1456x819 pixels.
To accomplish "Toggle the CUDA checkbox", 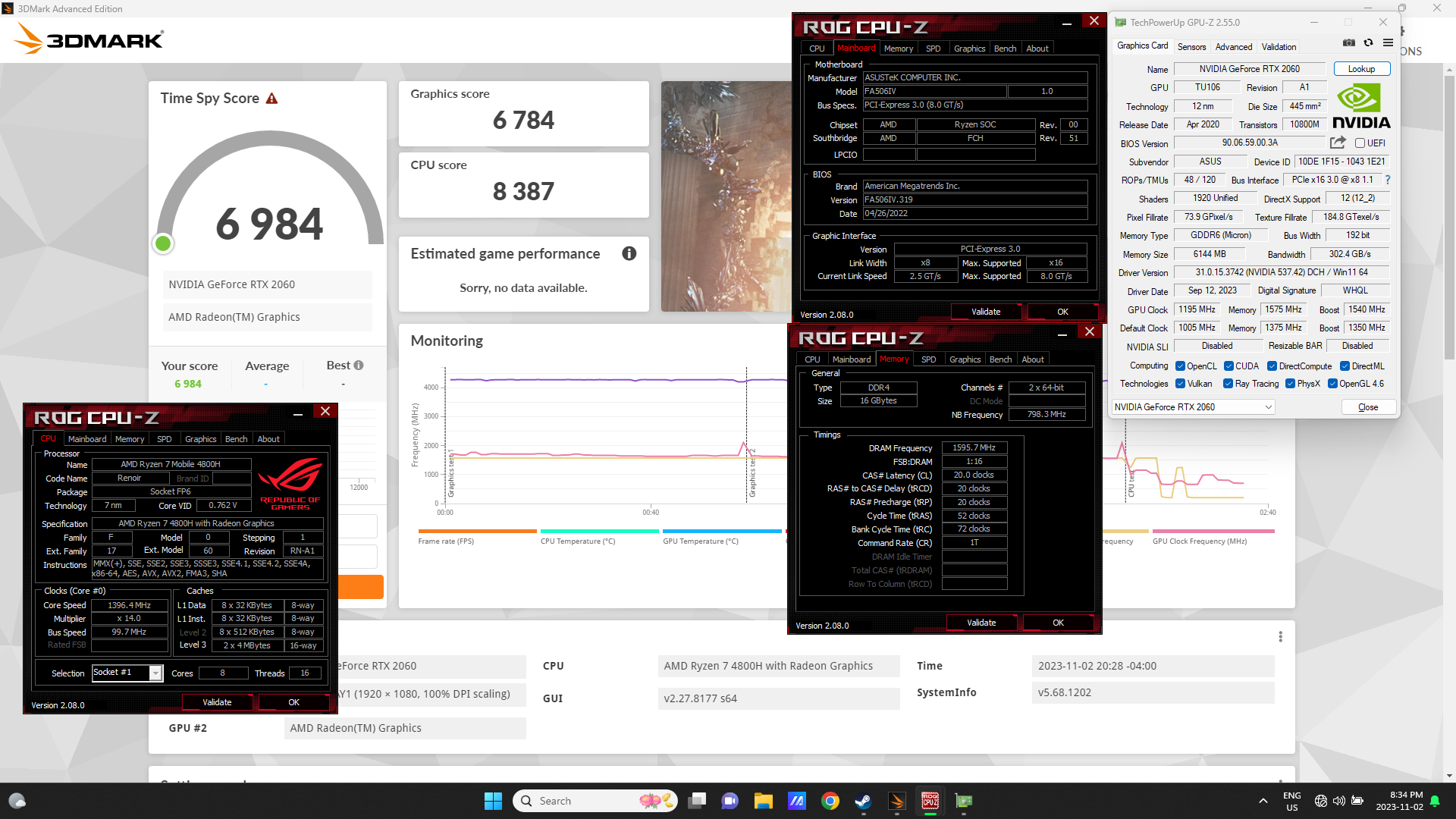I will 1228,366.
